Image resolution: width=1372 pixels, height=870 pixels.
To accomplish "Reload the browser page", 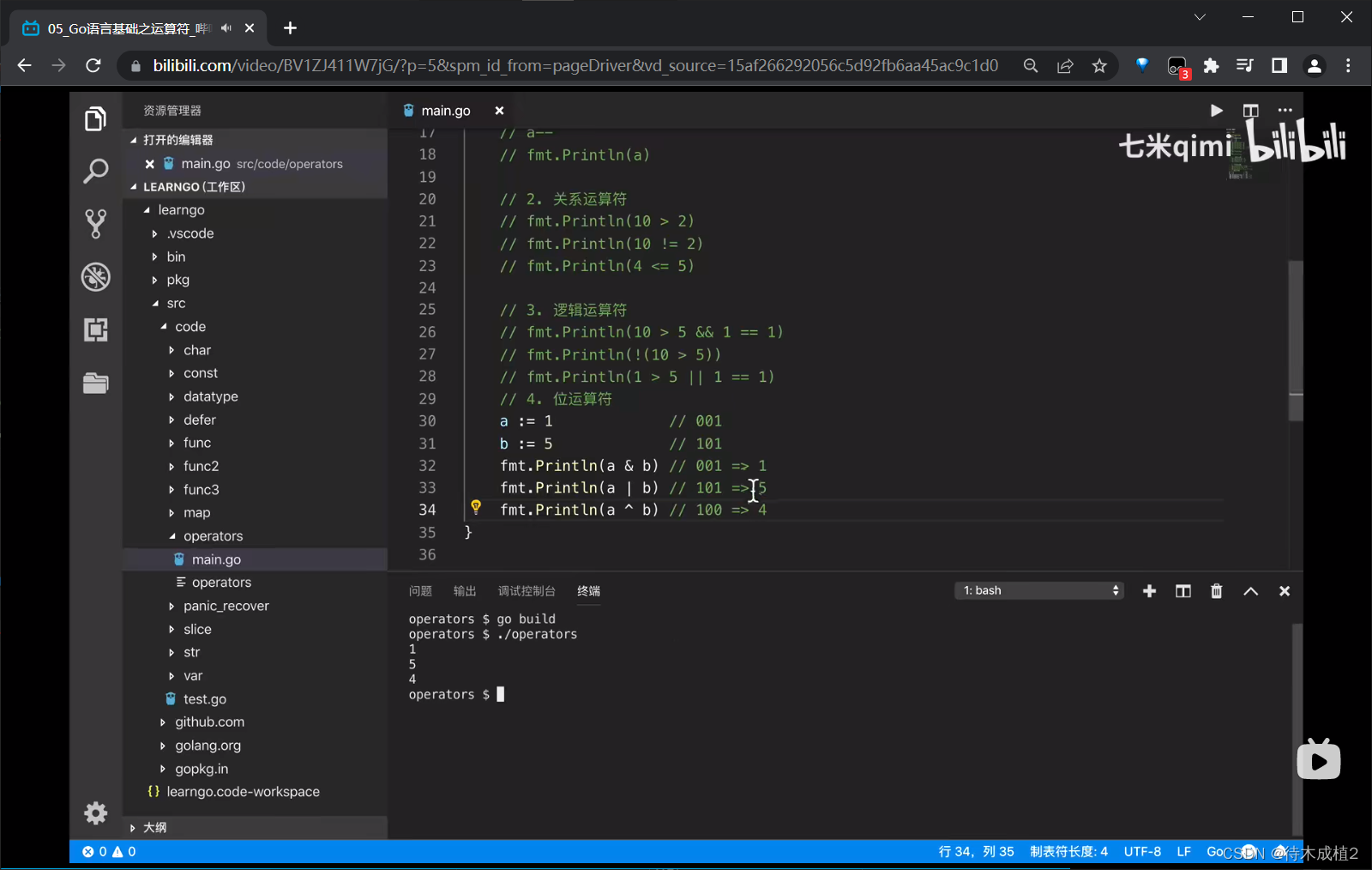I will pos(93,65).
